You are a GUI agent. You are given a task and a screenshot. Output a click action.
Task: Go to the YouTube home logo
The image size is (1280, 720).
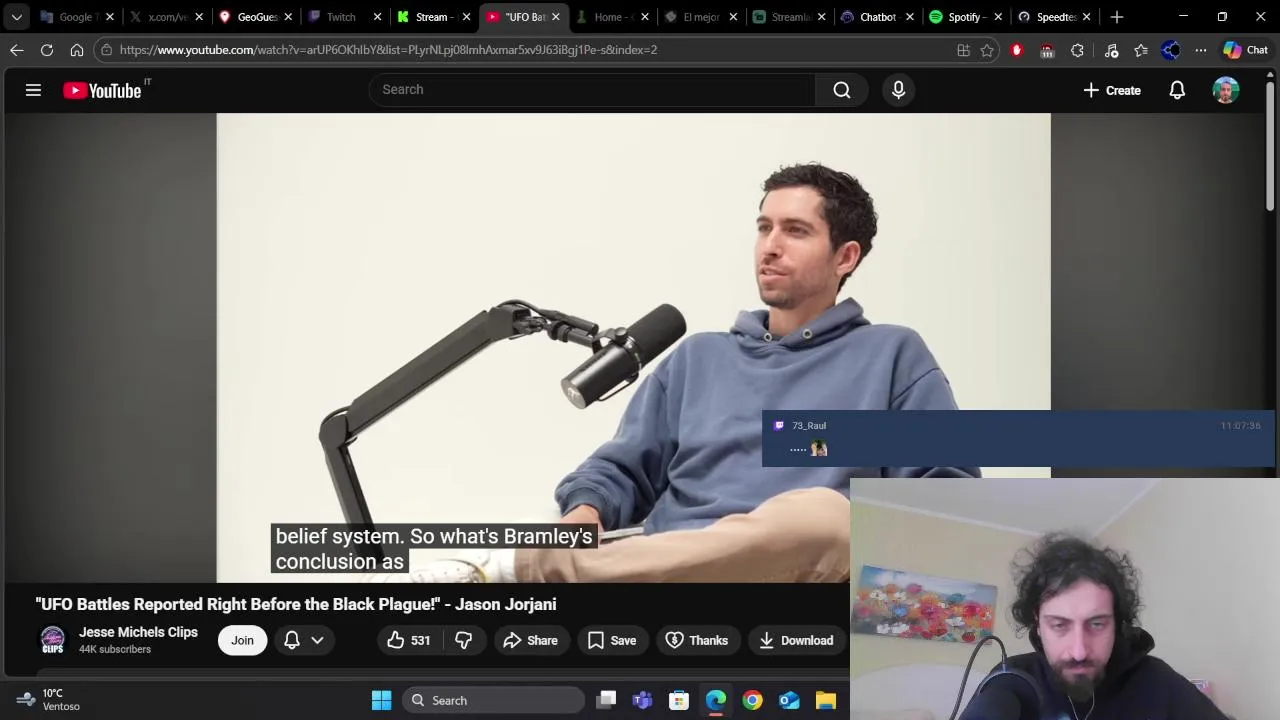click(102, 90)
